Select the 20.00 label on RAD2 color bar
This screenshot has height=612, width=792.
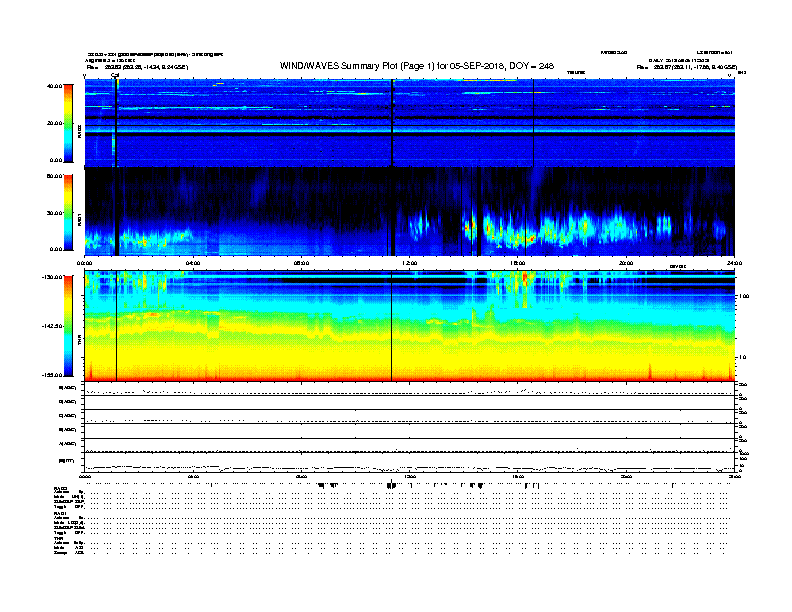54,123
